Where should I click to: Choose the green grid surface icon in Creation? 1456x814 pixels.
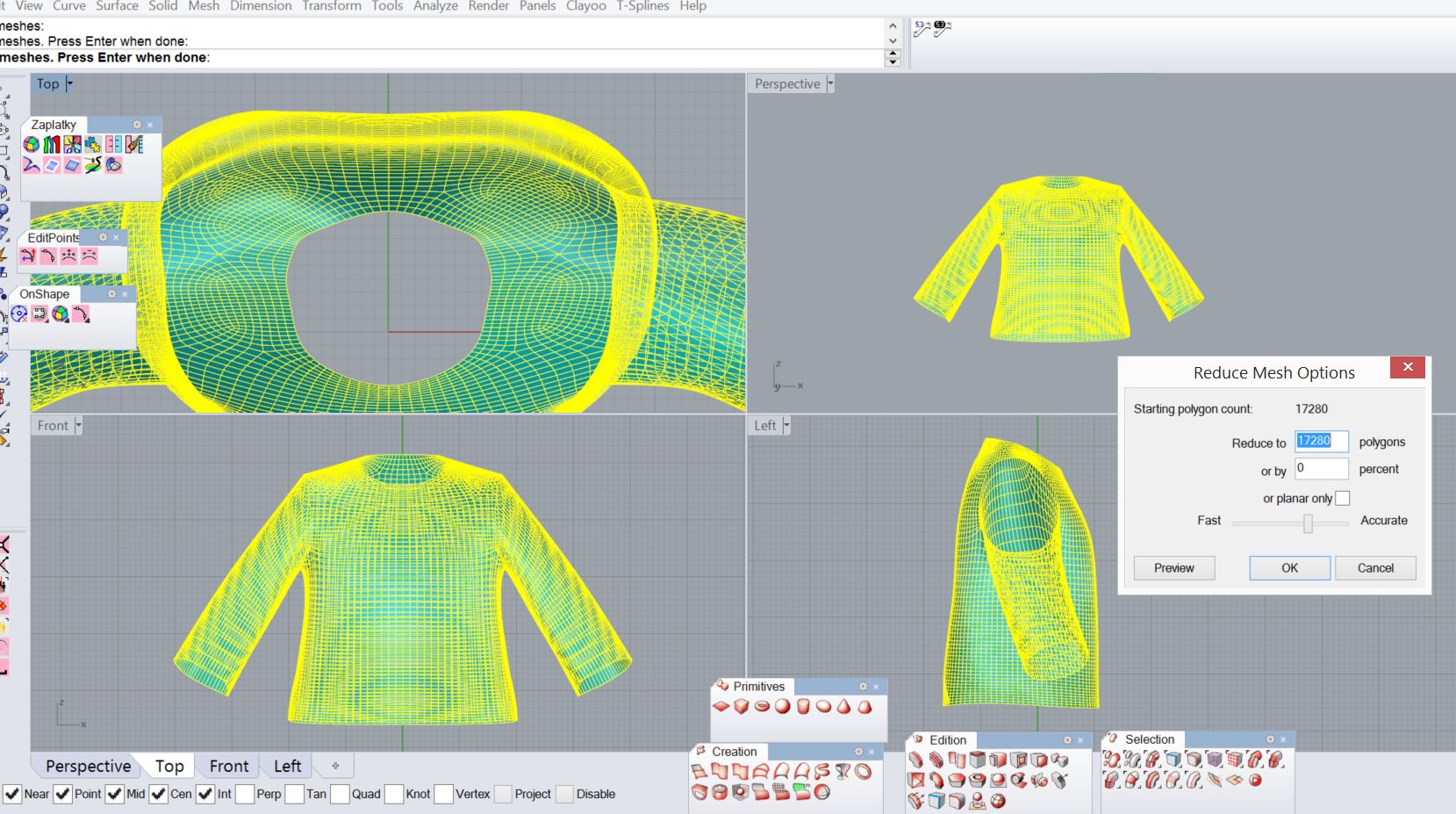[801, 792]
